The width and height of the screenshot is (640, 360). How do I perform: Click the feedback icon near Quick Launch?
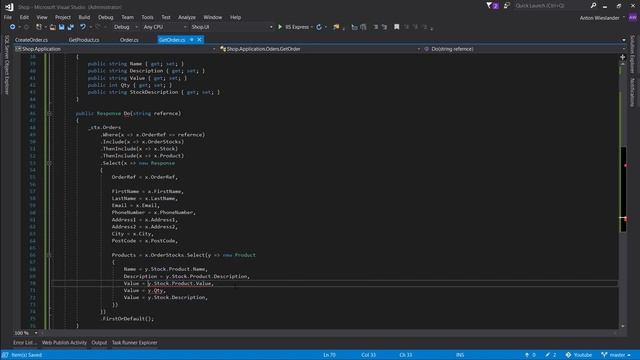point(507,6)
